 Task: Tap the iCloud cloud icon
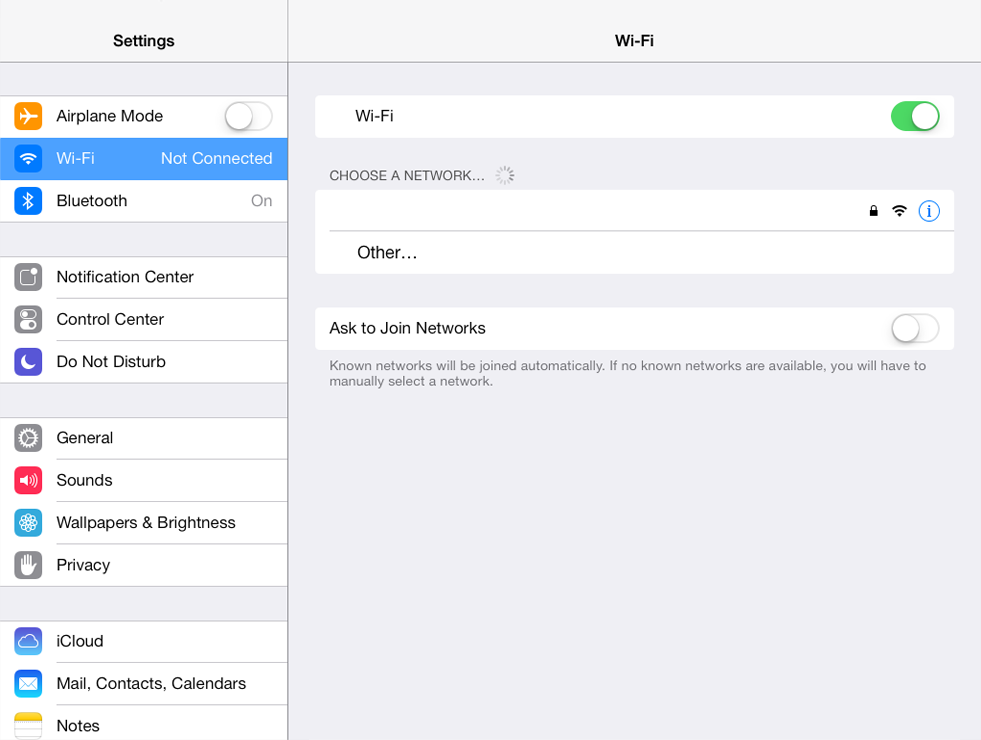(x=28, y=641)
